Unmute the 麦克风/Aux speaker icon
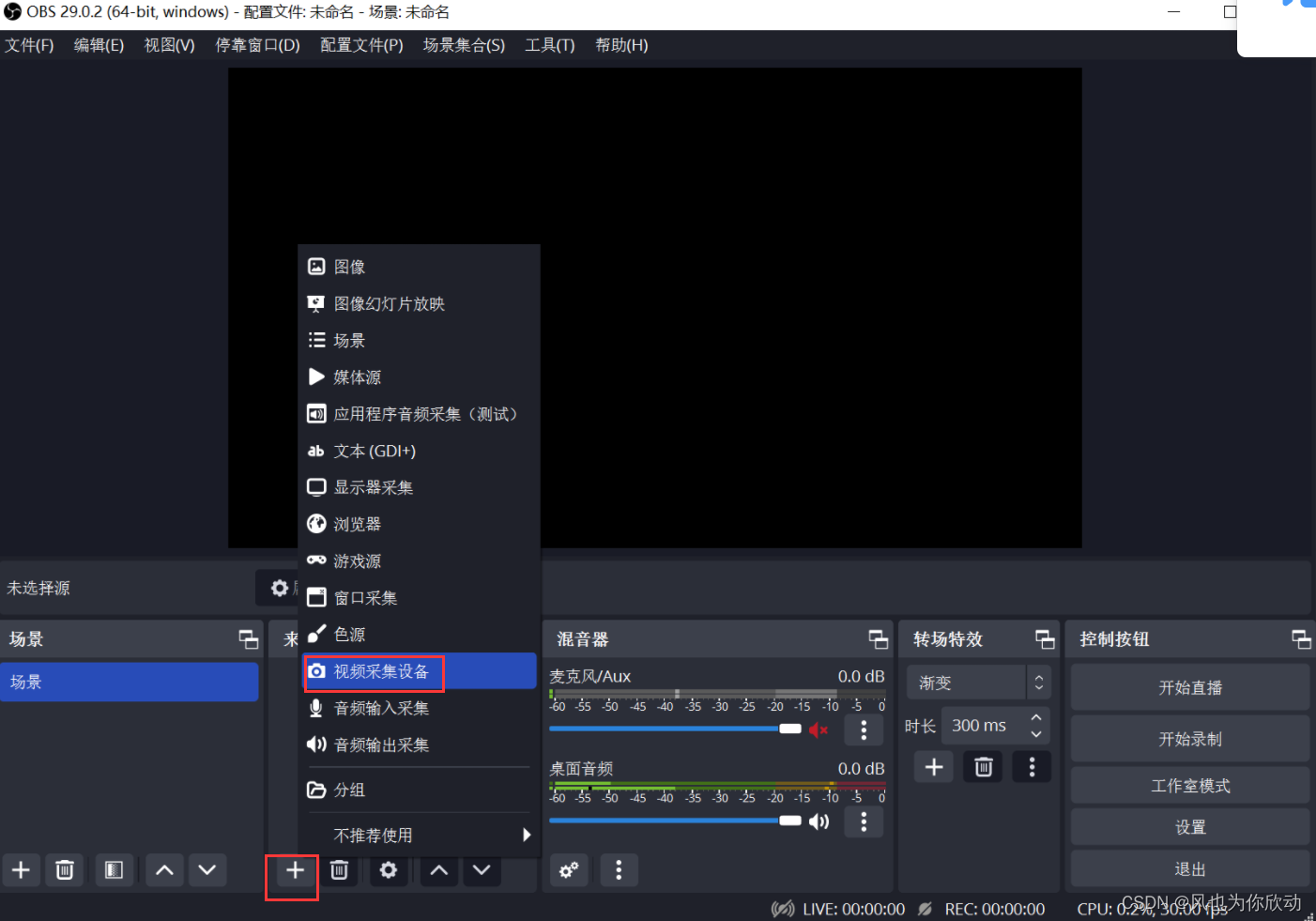The height and width of the screenshot is (921, 1316). tap(819, 729)
